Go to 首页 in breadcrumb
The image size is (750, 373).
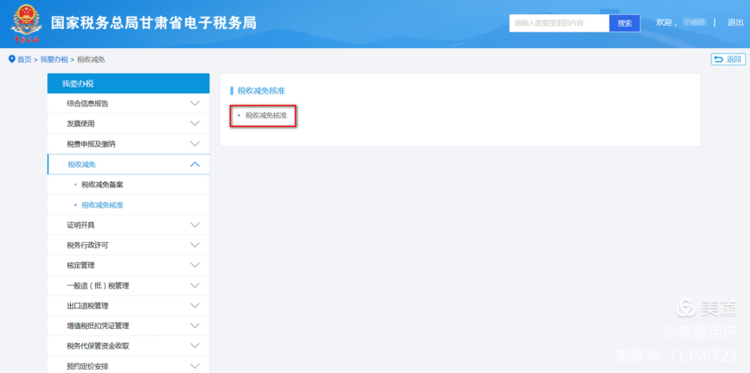tap(24, 59)
